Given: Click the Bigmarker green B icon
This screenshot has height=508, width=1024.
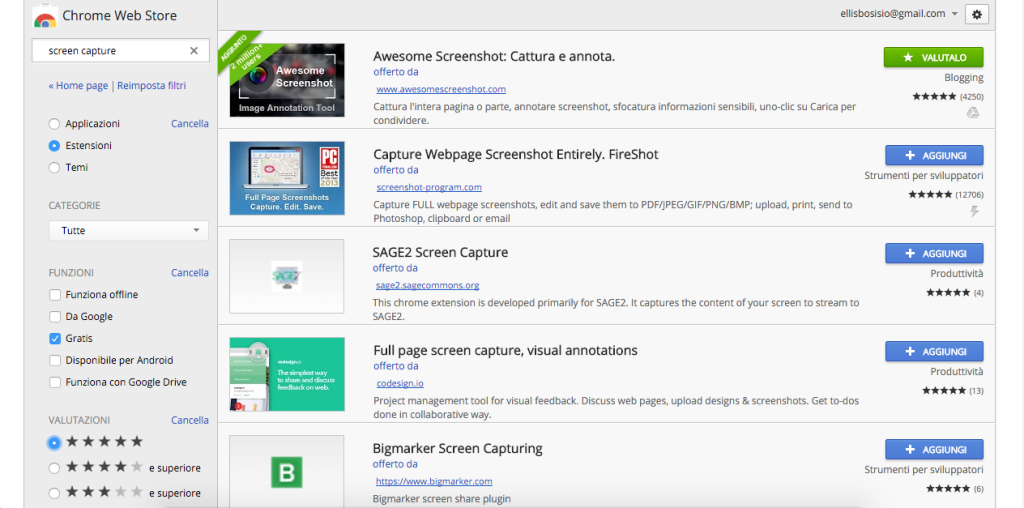Looking at the screenshot, I should (287, 471).
